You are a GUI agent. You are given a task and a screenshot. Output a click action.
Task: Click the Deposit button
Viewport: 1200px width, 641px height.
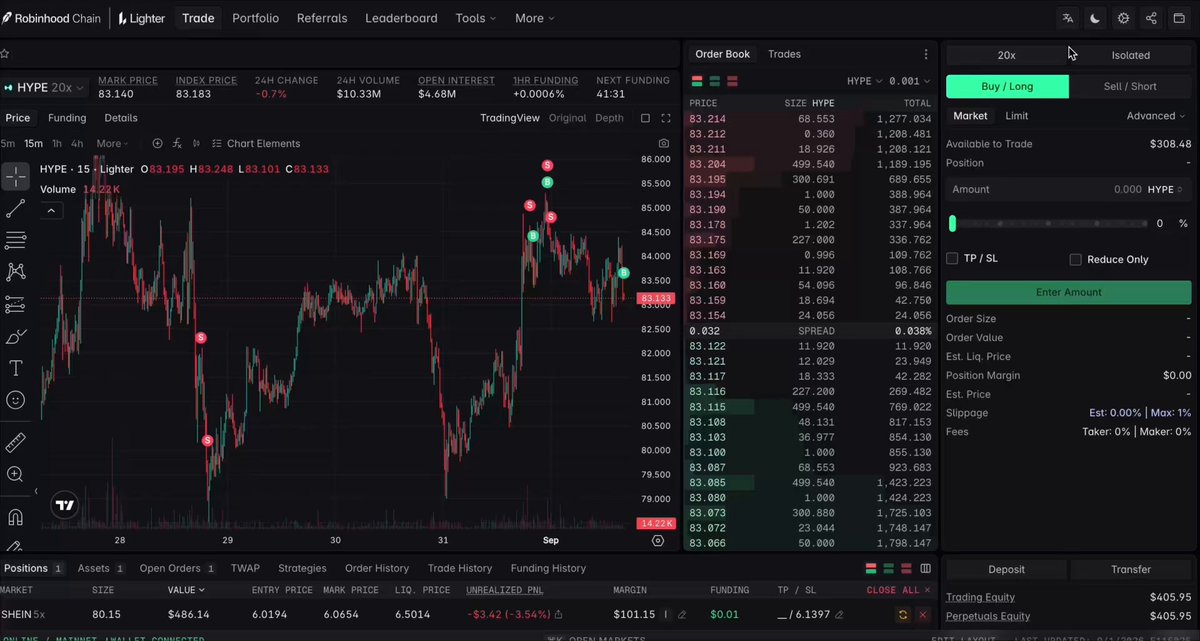[1006, 569]
